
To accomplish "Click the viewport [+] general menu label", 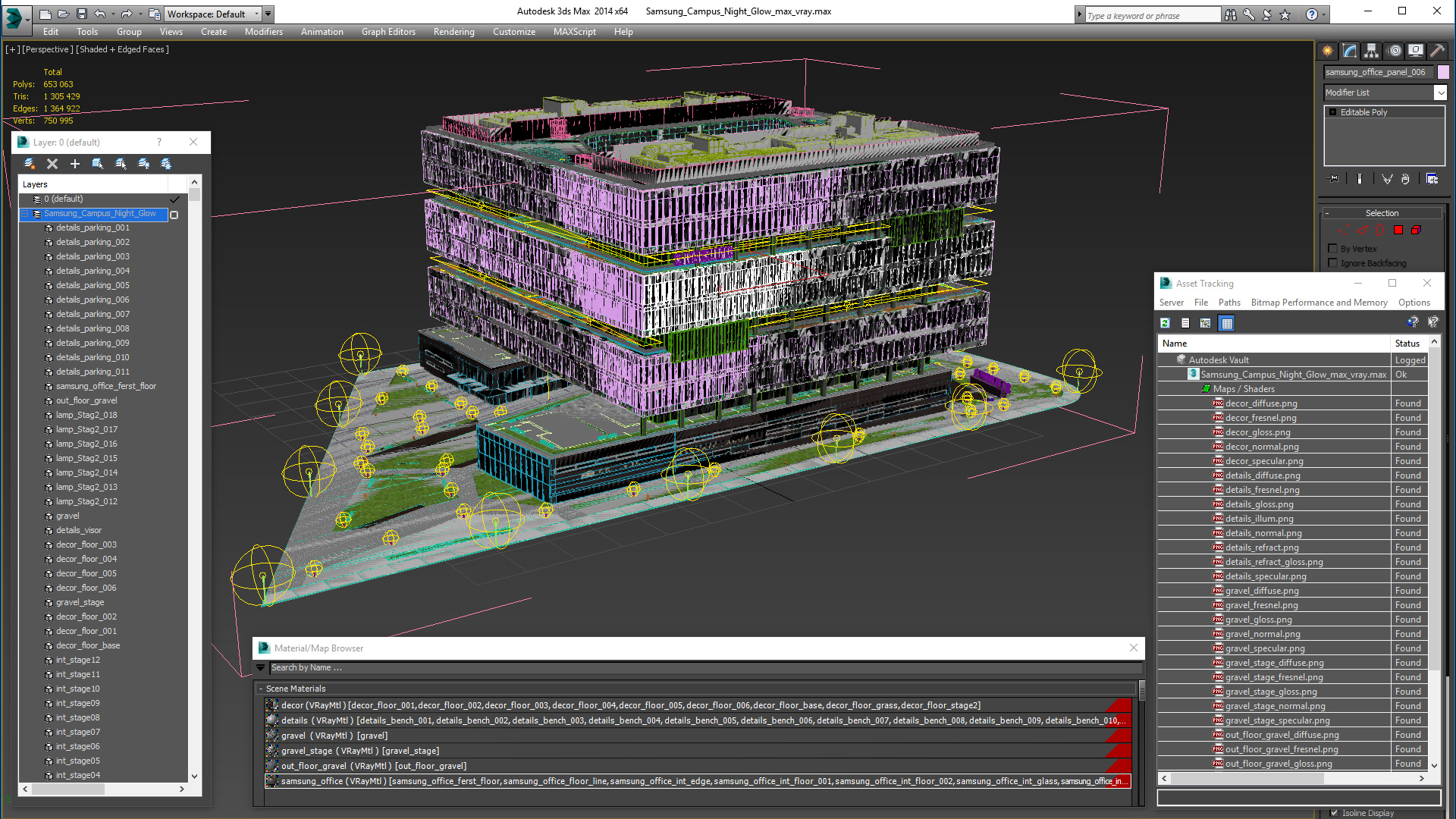I will (13, 49).
